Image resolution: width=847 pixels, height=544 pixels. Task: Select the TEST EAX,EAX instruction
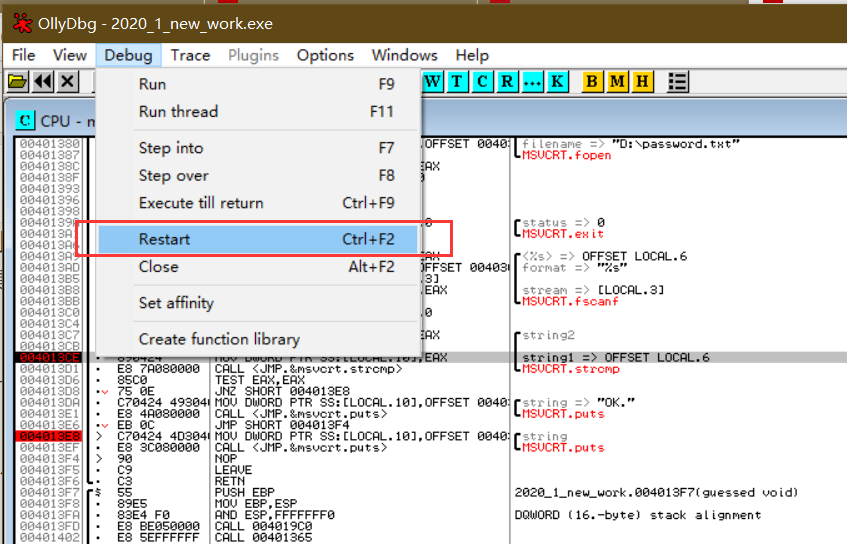(261, 380)
